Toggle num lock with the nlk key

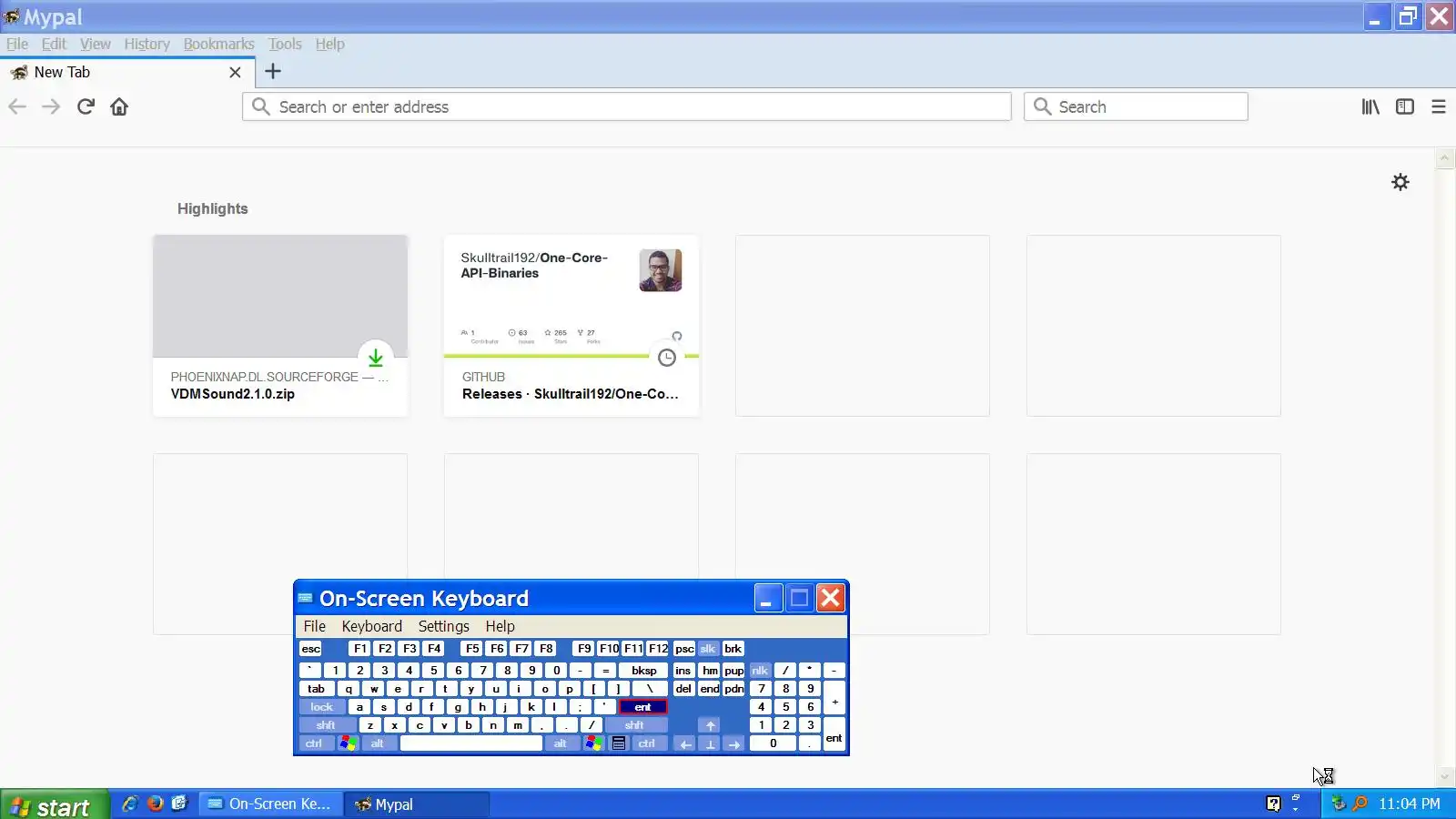760,671
